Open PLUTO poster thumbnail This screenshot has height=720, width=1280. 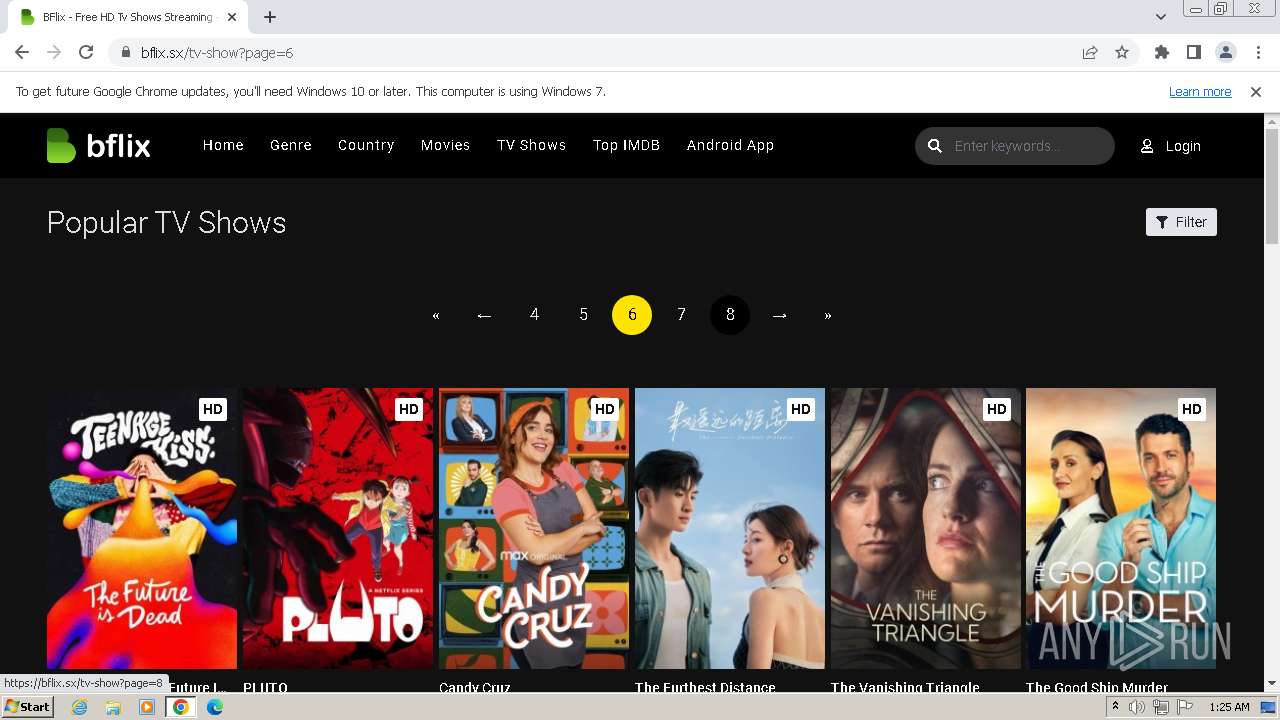338,528
